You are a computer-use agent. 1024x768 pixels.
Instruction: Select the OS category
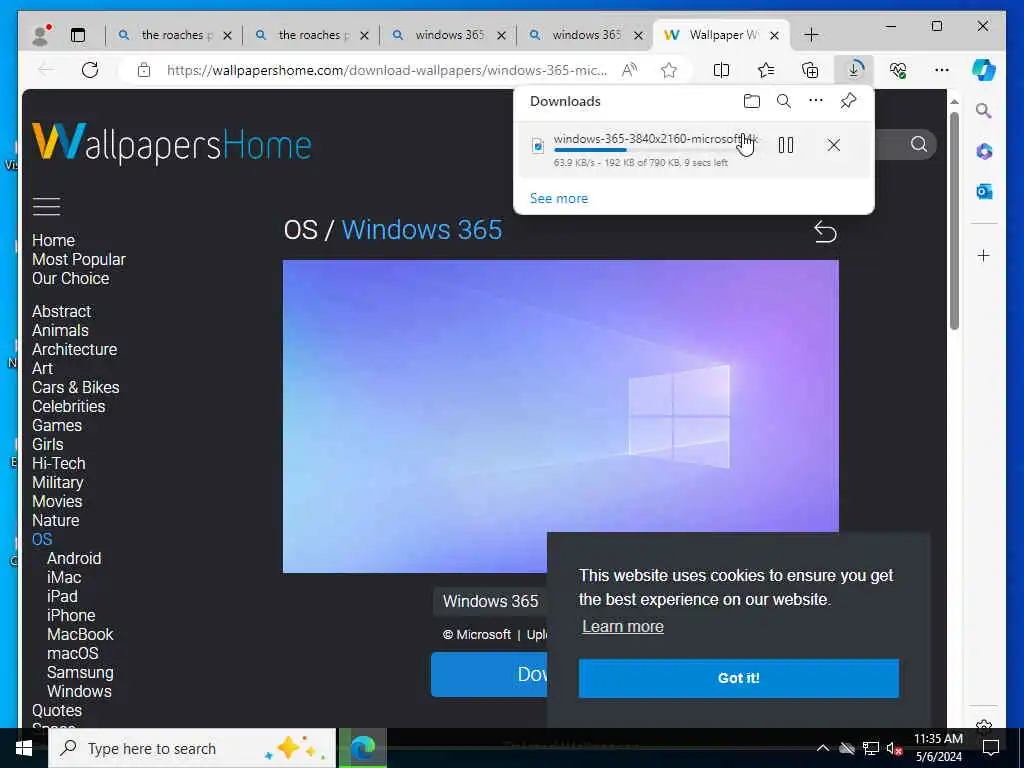pyautogui.click(x=42, y=539)
